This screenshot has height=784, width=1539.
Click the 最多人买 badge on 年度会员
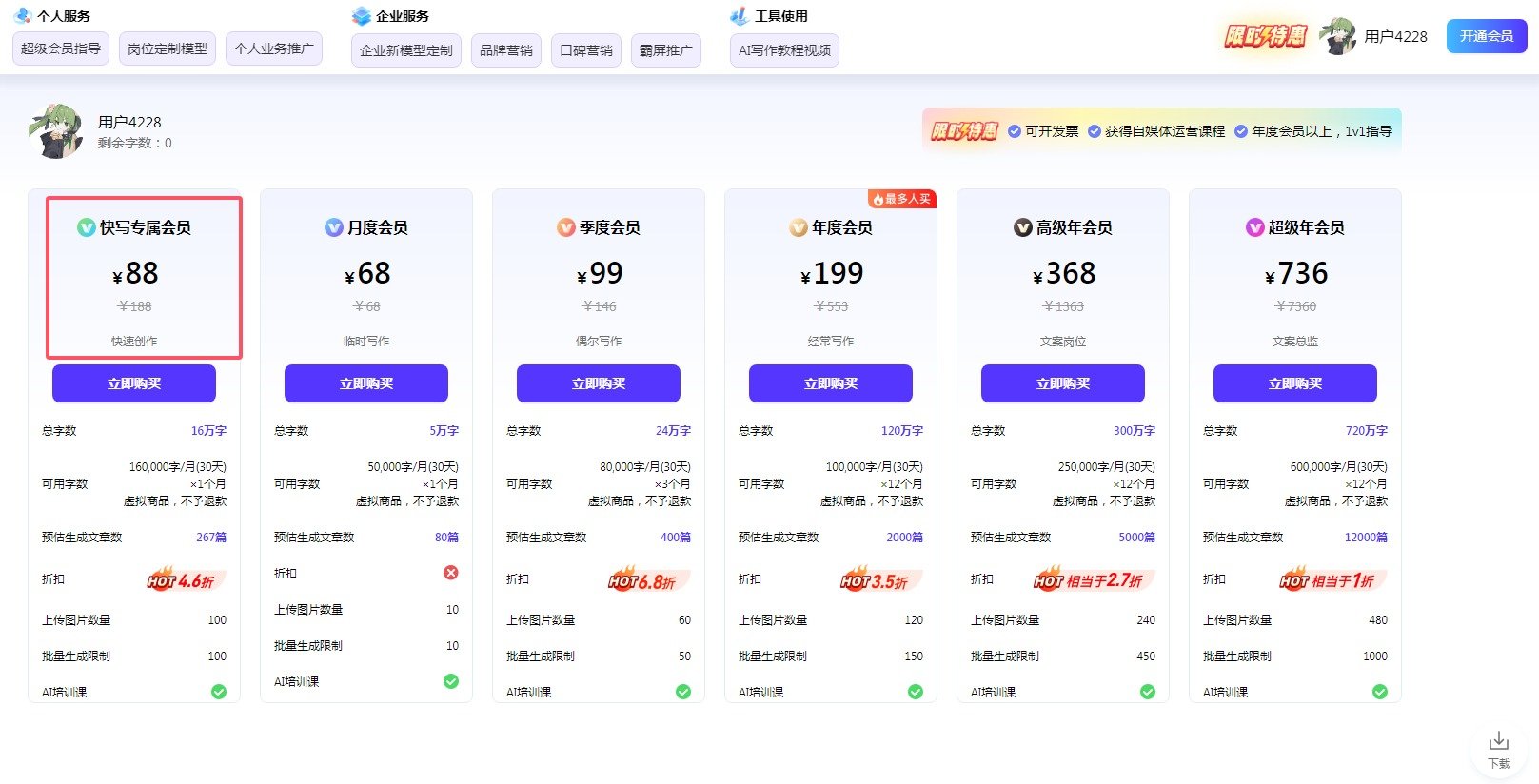[901, 199]
